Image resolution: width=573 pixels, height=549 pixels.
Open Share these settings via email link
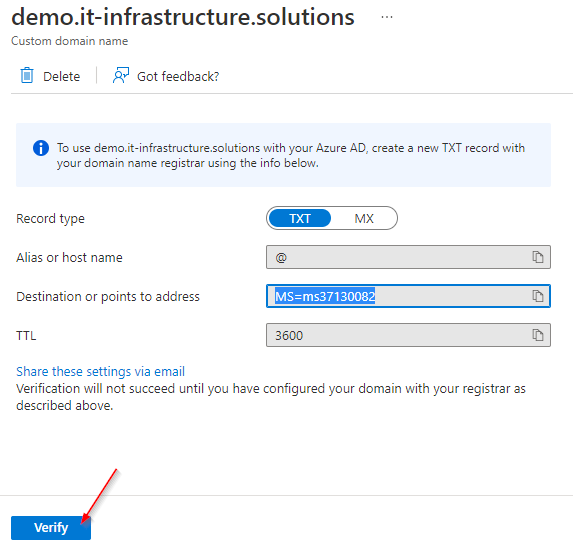(x=100, y=371)
